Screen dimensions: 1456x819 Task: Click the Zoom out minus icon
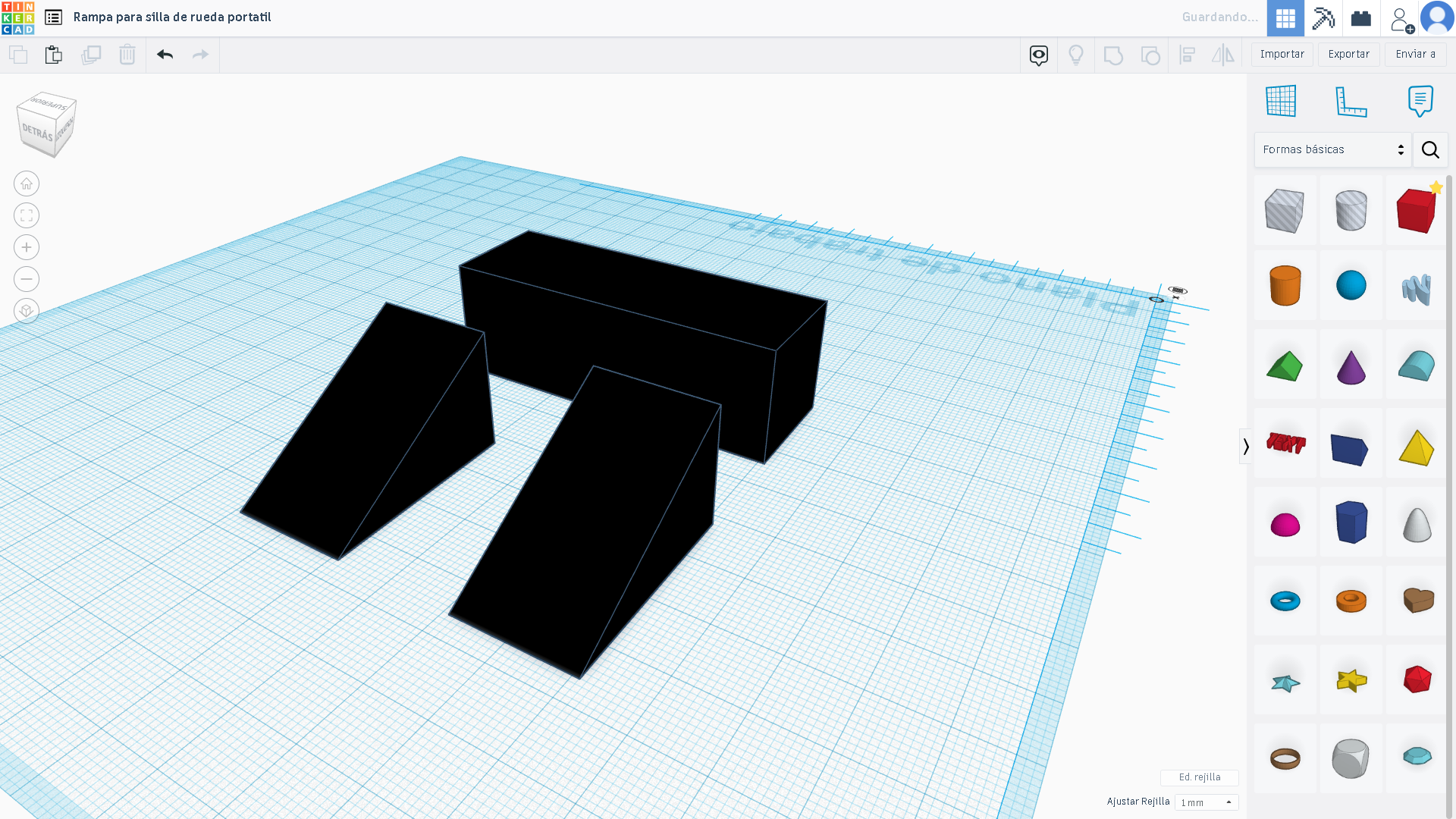(x=27, y=279)
